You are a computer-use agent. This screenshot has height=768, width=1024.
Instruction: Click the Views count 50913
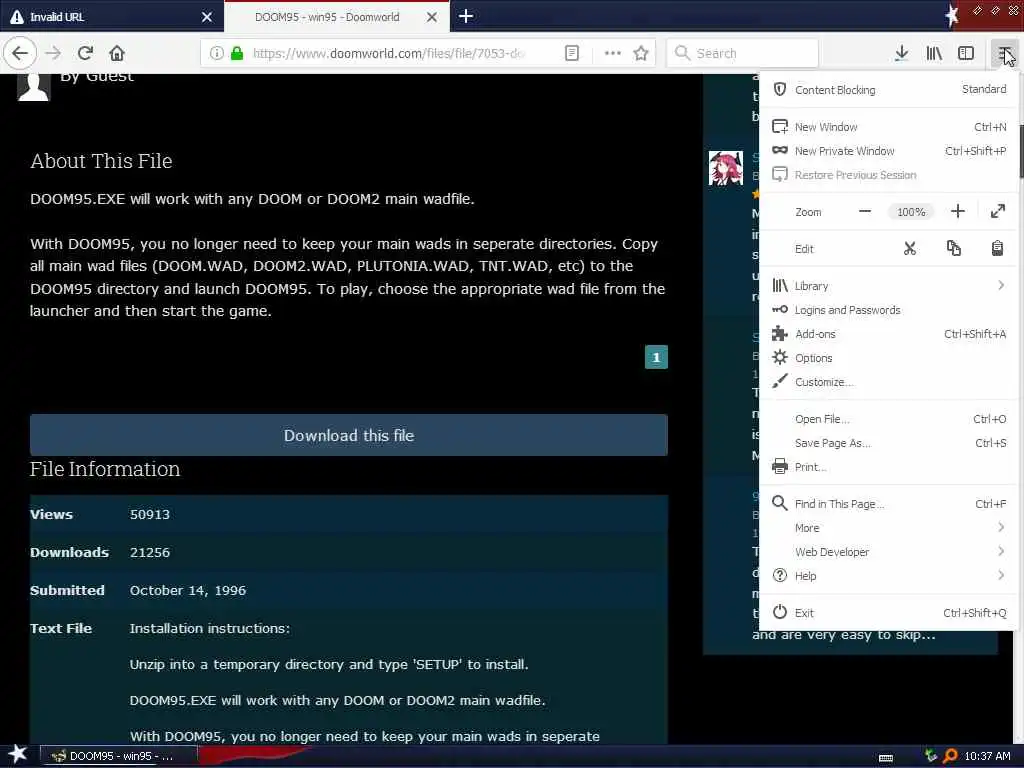coord(150,514)
